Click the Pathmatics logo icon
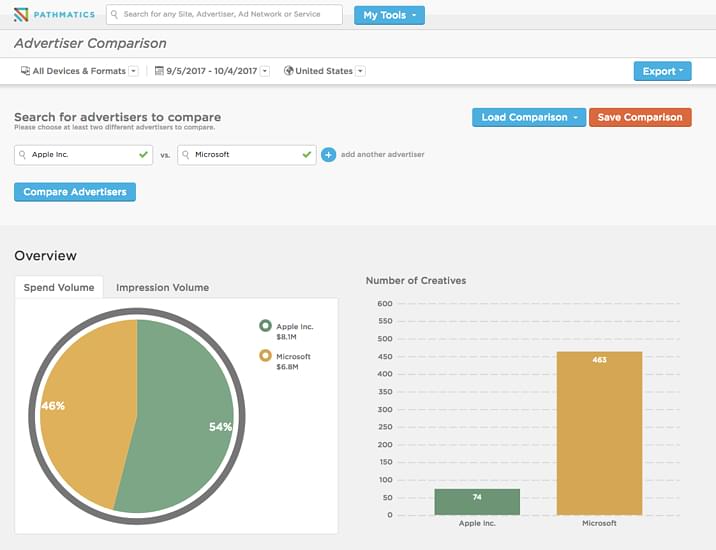Screen dimensions: 716x550 [x=21, y=15]
